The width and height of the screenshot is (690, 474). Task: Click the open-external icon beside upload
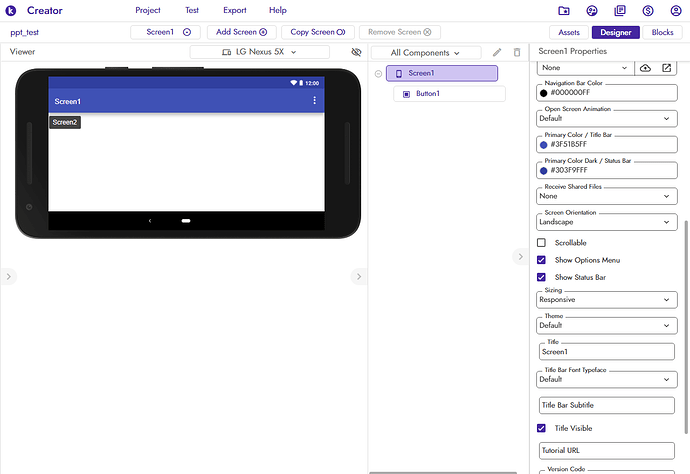(666, 68)
